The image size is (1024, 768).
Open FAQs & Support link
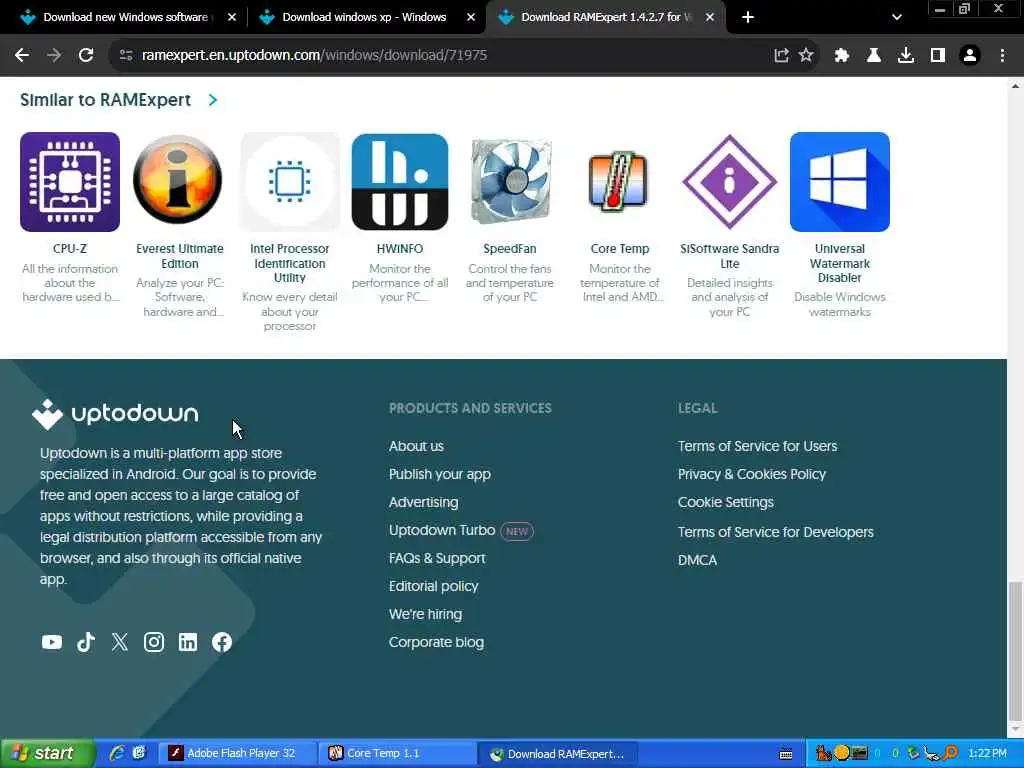pos(437,558)
